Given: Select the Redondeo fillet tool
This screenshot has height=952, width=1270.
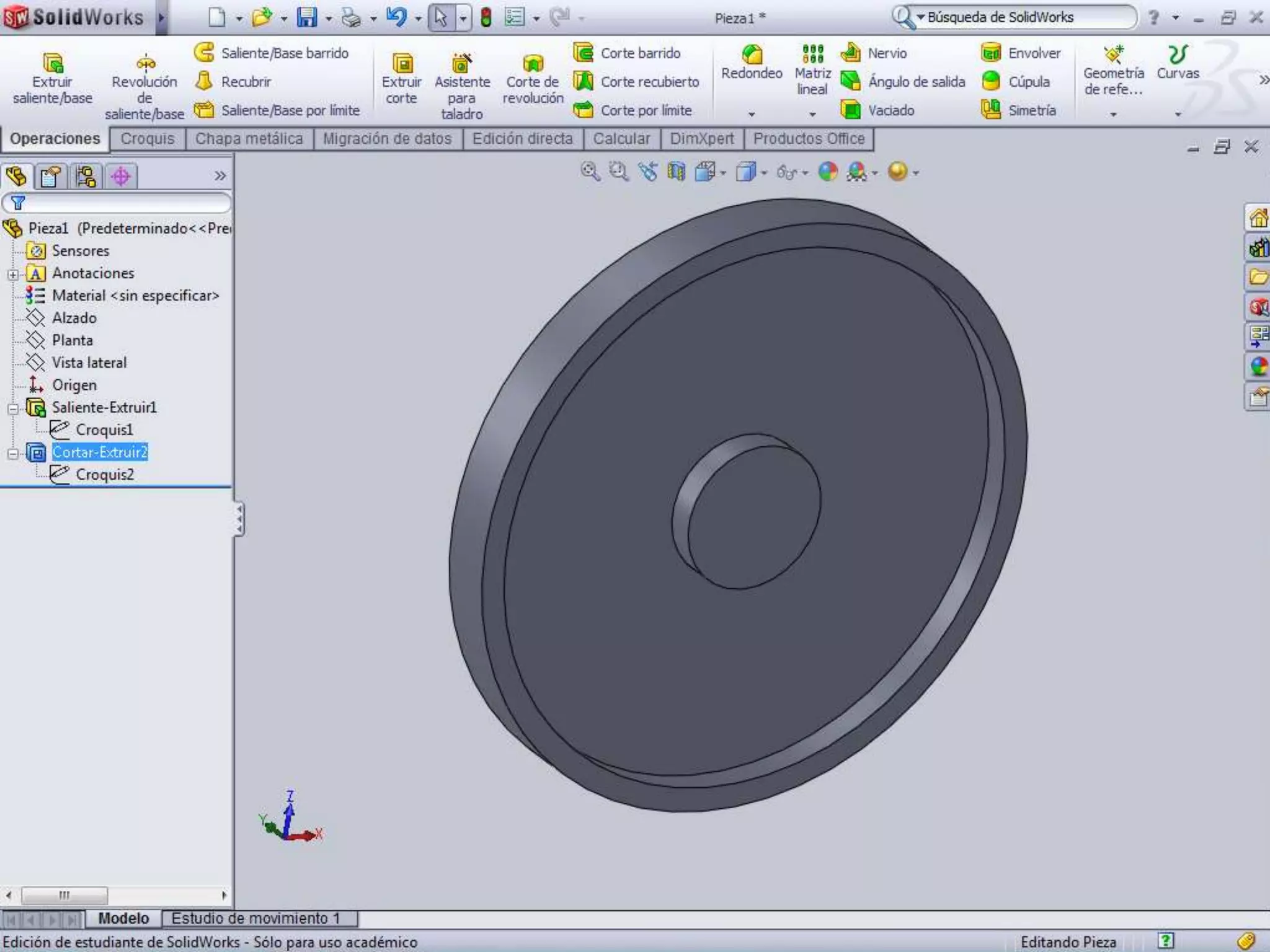Looking at the screenshot, I should 752,56.
